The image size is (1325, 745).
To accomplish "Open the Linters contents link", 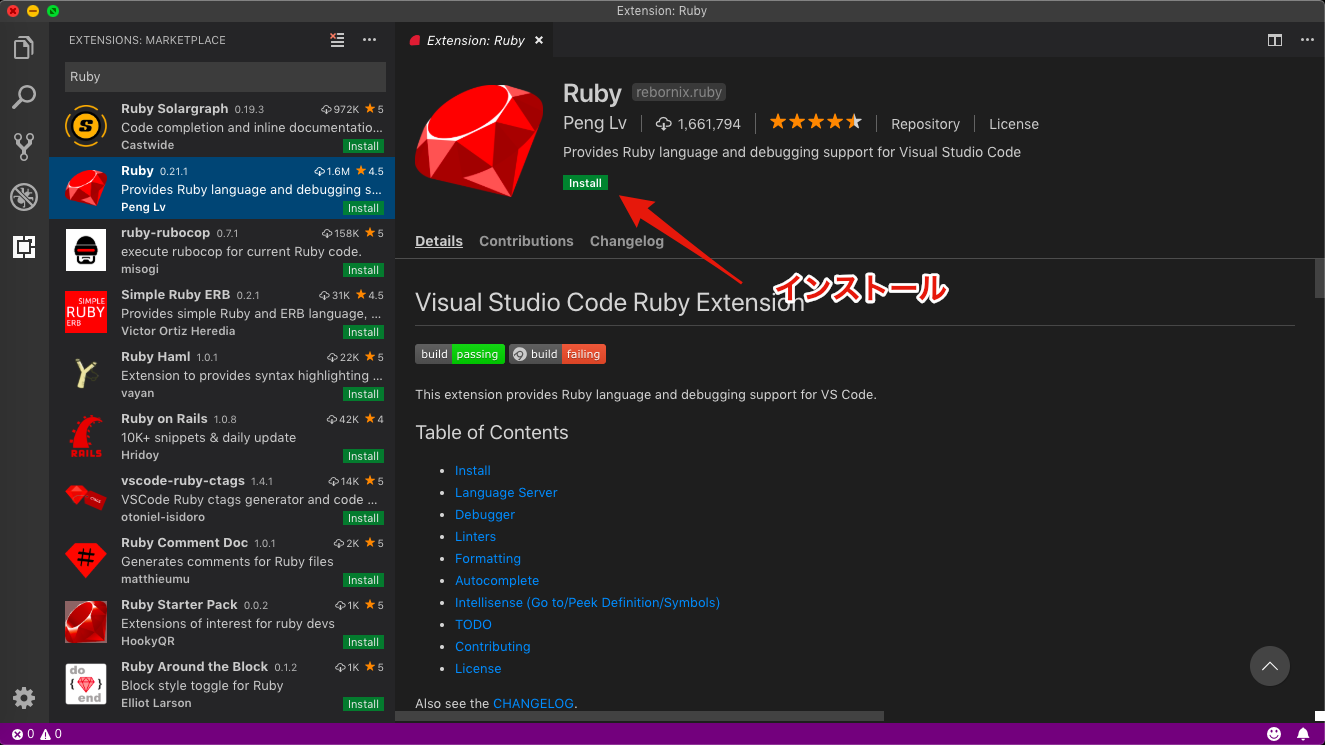I will 475,536.
